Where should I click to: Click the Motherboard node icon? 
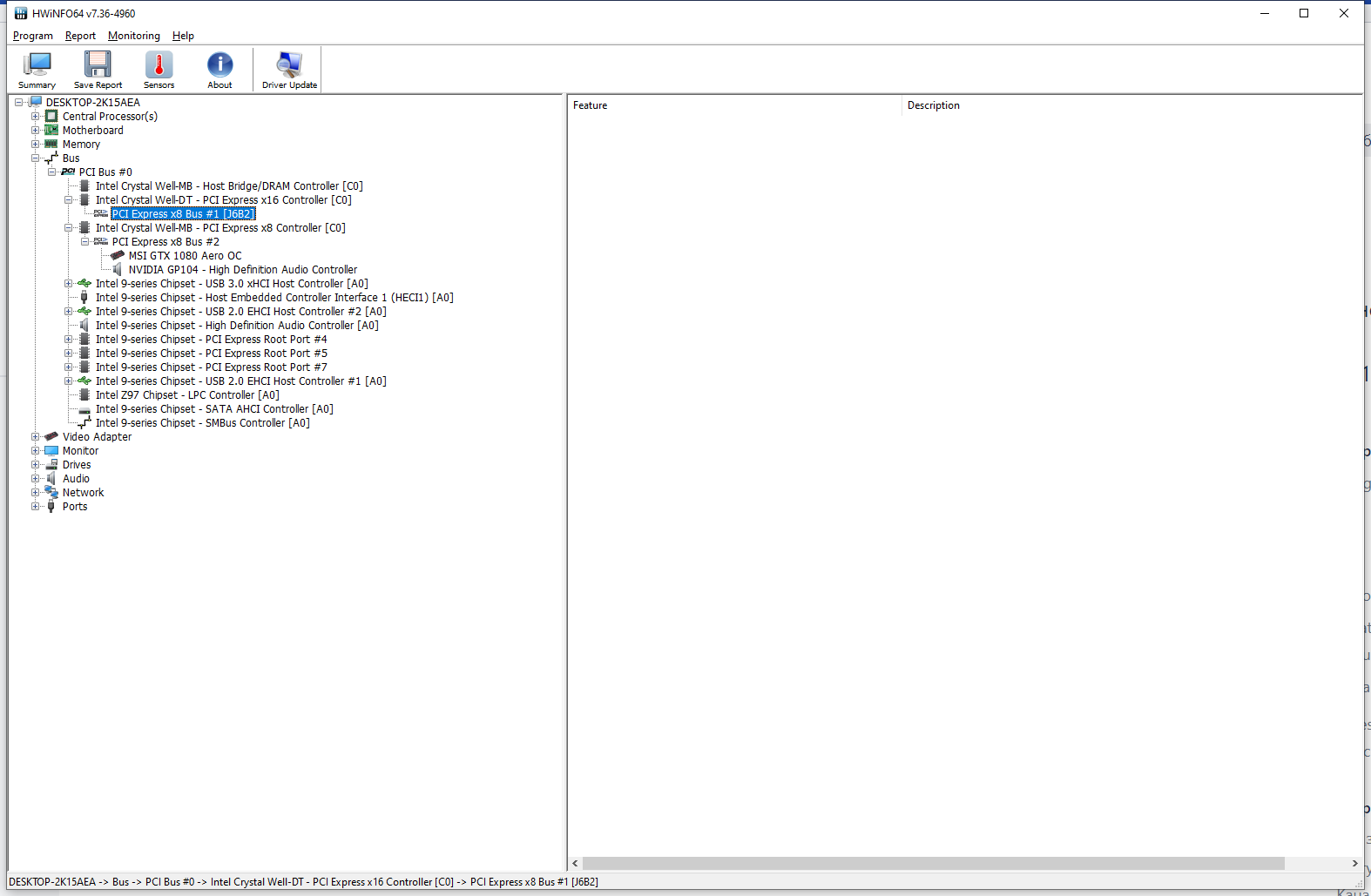pos(51,130)
